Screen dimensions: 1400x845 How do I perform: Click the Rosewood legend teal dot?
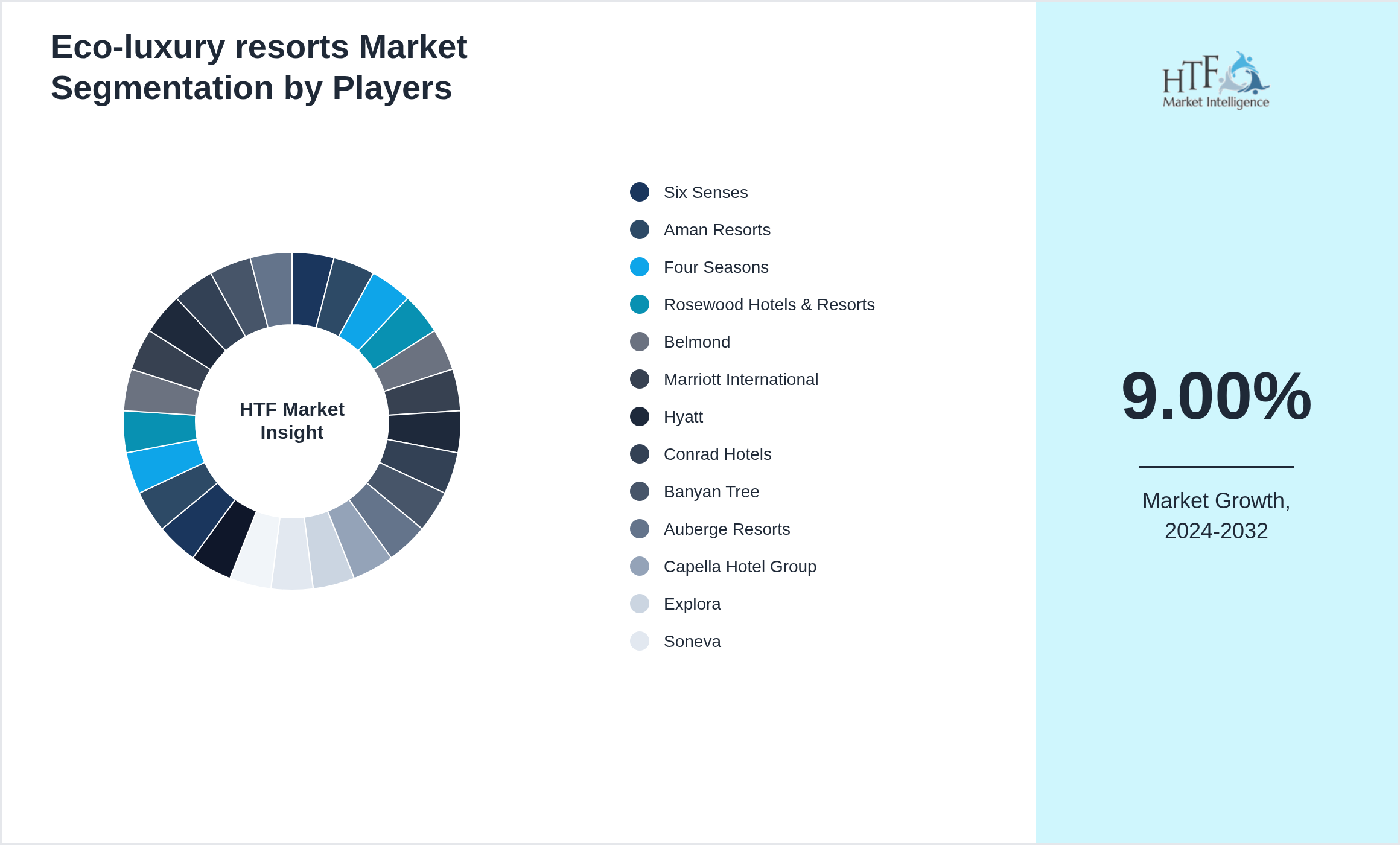tap(640, 304)
